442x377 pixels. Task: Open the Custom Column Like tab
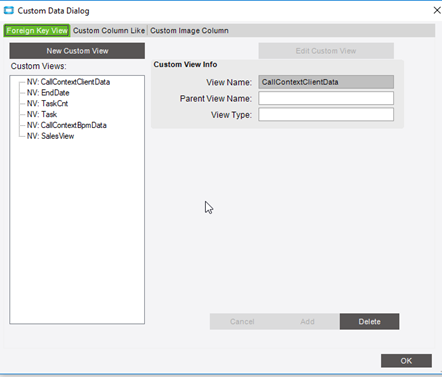109,31
